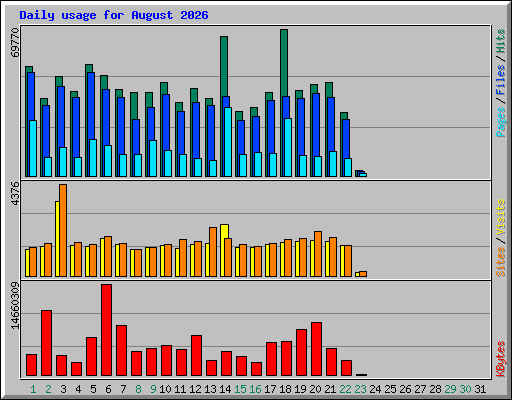Click the 'Visits' legend label
This screenshot has width=512, height=400.
click(501, 218)
